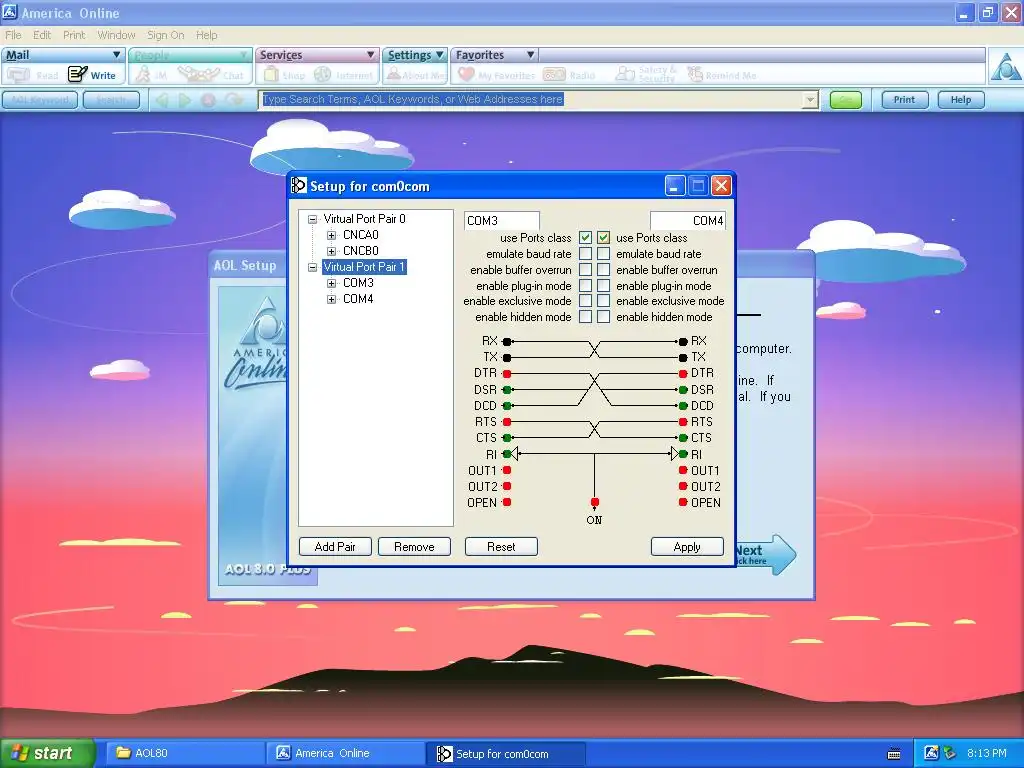
Task: Open the File menu
Action: [13, 35]
